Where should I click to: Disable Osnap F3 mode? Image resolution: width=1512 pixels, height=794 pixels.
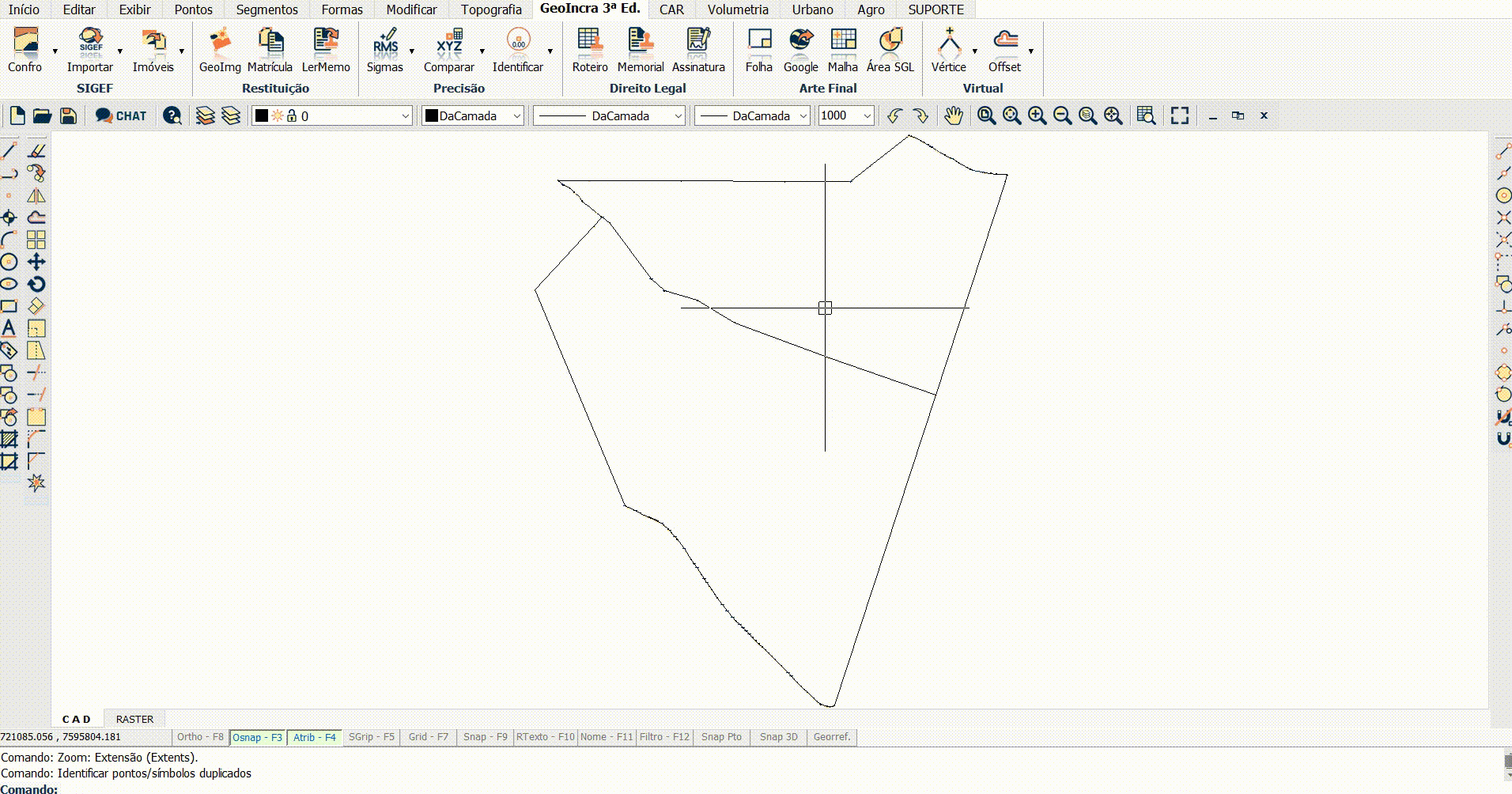tap(257, 737)
